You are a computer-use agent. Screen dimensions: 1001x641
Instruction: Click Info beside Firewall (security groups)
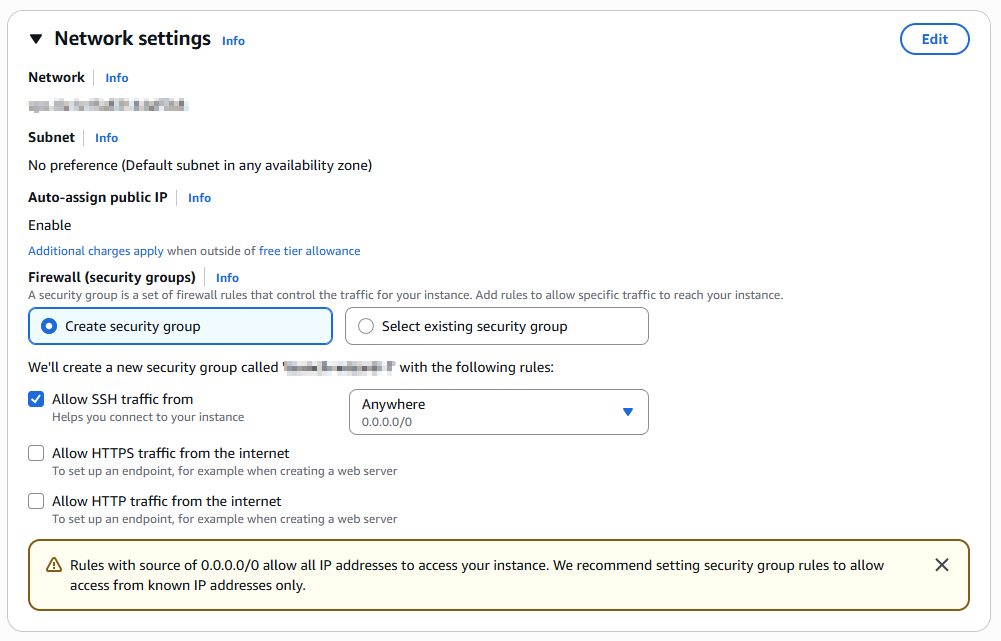click(x=227, y=278)
